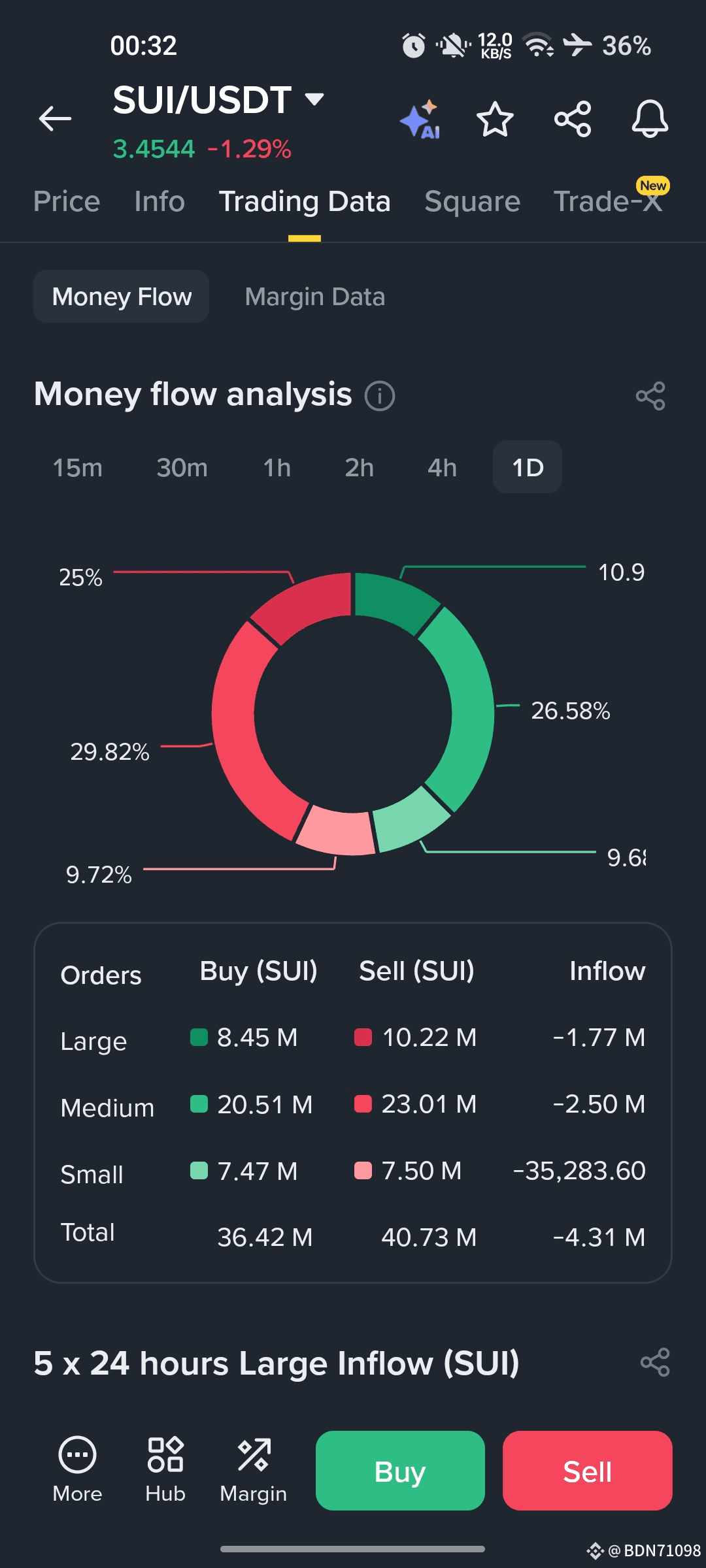Share the Money flow analysis chart
This screenshot has height=1568, width=706.
650,396
